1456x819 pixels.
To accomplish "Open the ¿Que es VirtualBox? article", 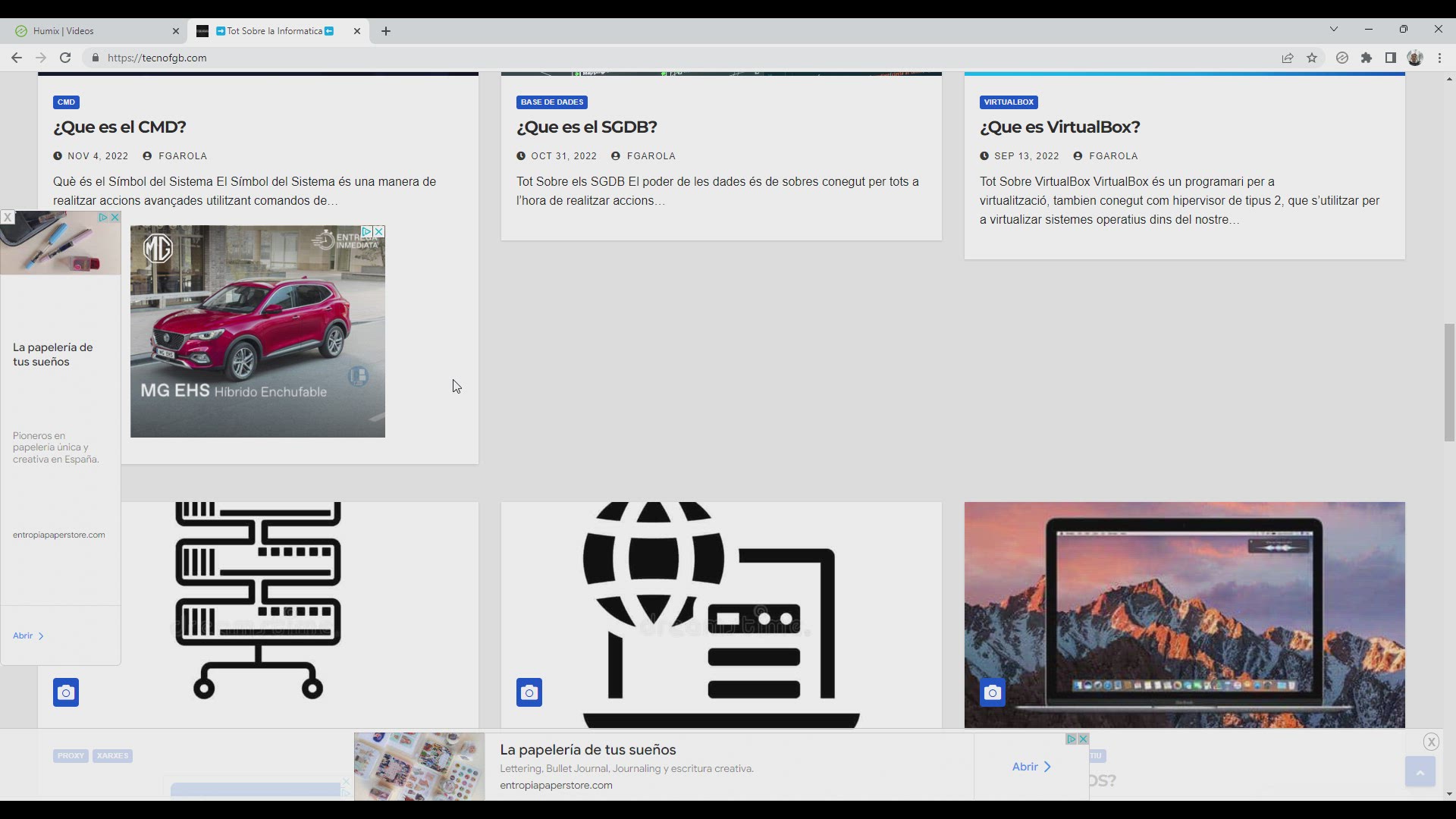I will [x=1059, y=127].
